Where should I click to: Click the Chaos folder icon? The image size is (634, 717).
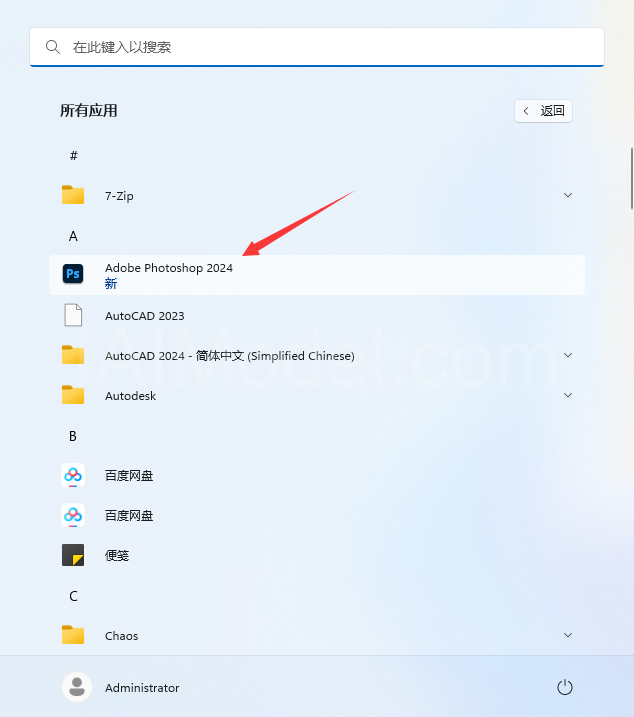coord(73,635)
